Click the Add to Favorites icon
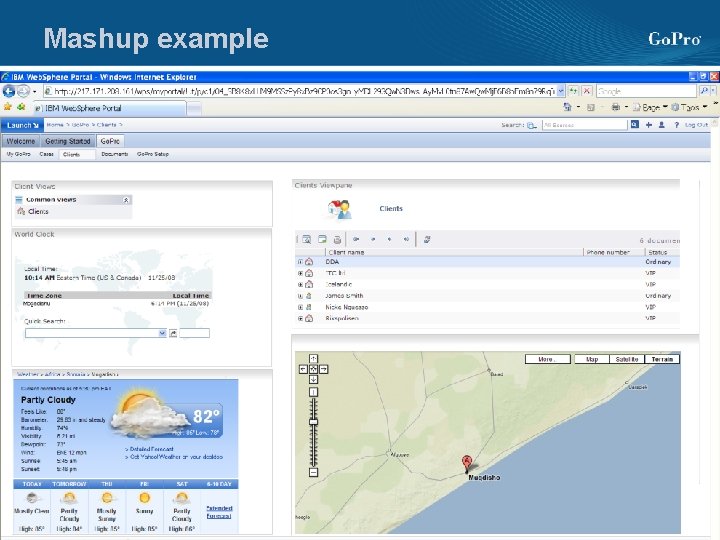This screenshot has width=720, height=540. (21, 107)
